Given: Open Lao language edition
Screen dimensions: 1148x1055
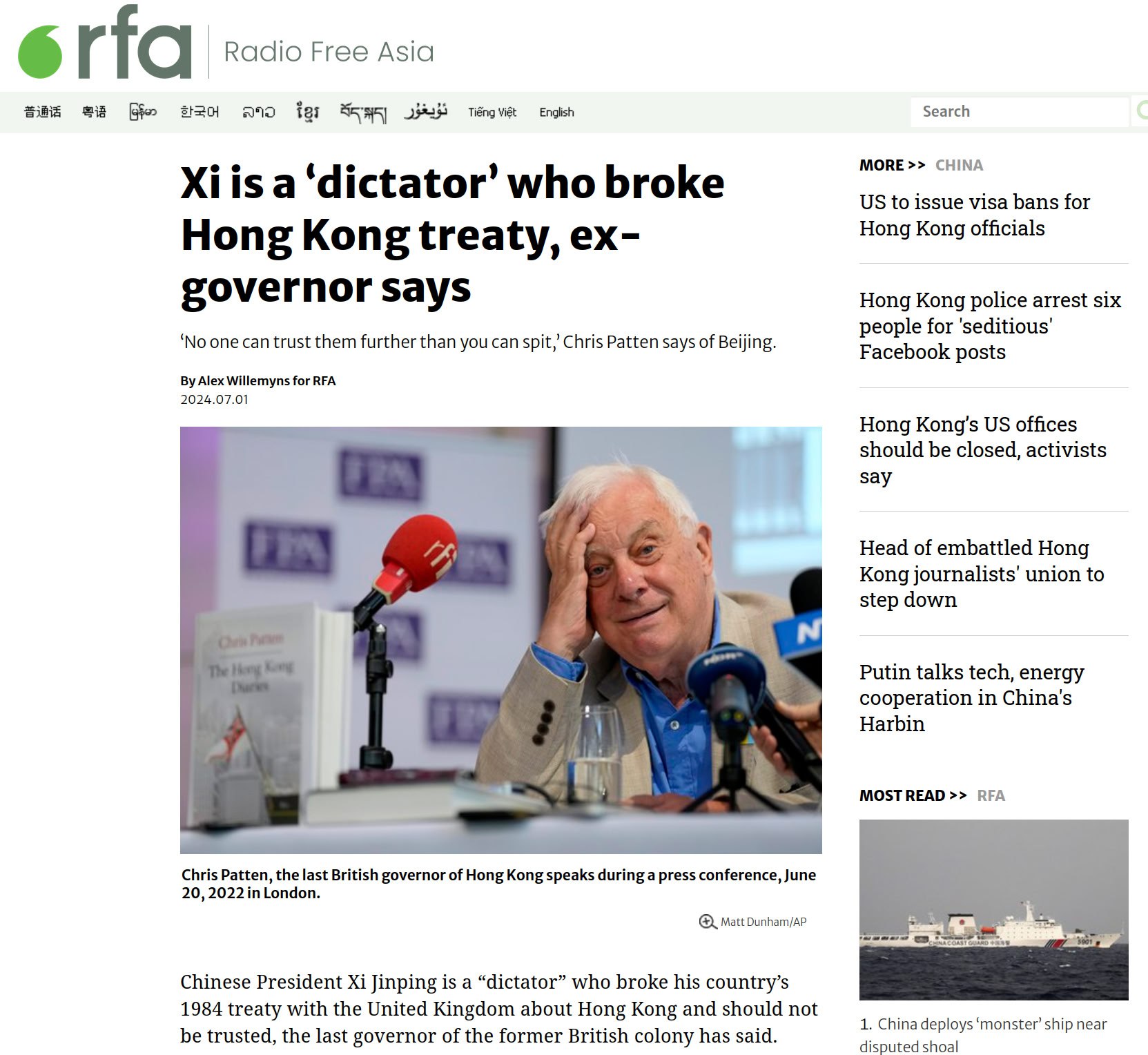Looking at the screenshot, I should [258, 112].
